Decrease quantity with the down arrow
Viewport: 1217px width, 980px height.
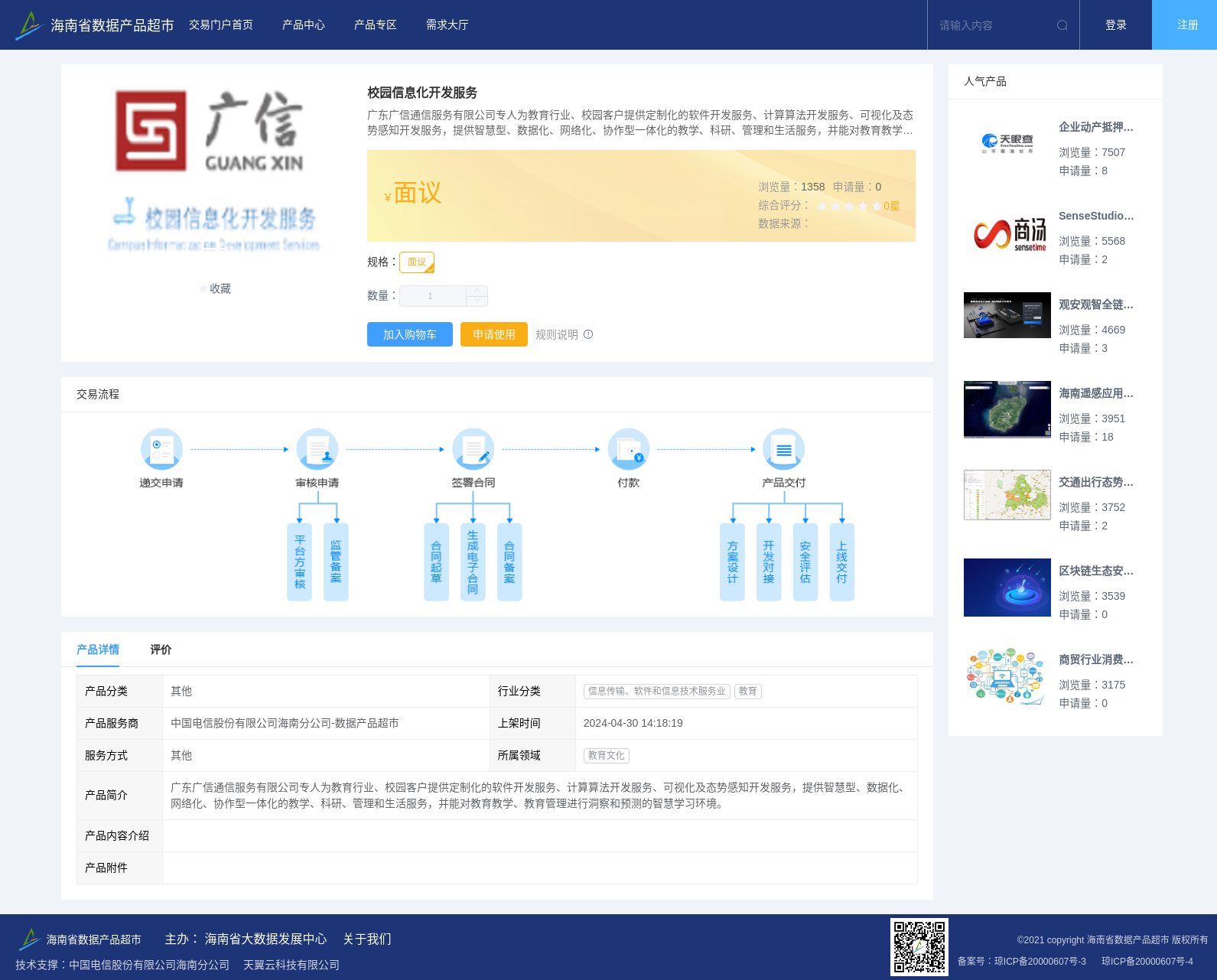(477, 301)
